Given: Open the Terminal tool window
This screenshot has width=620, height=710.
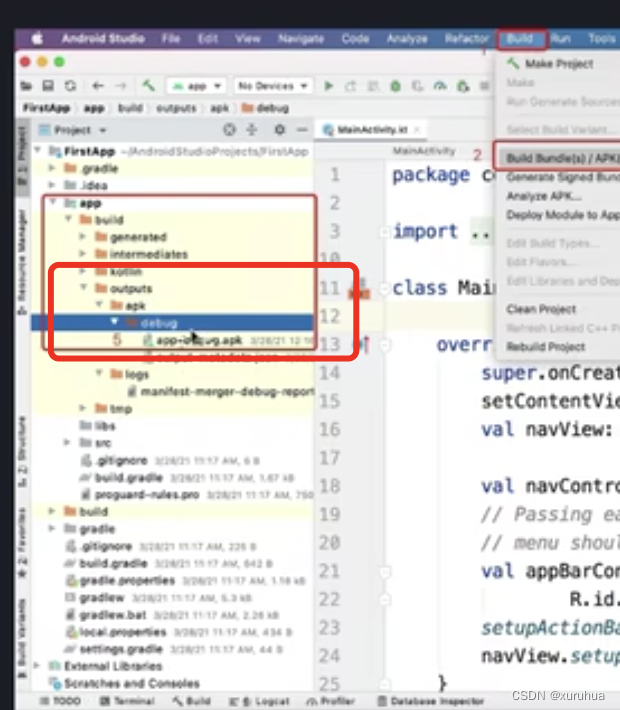Looking at the screenshot, I should coord(127,701).
